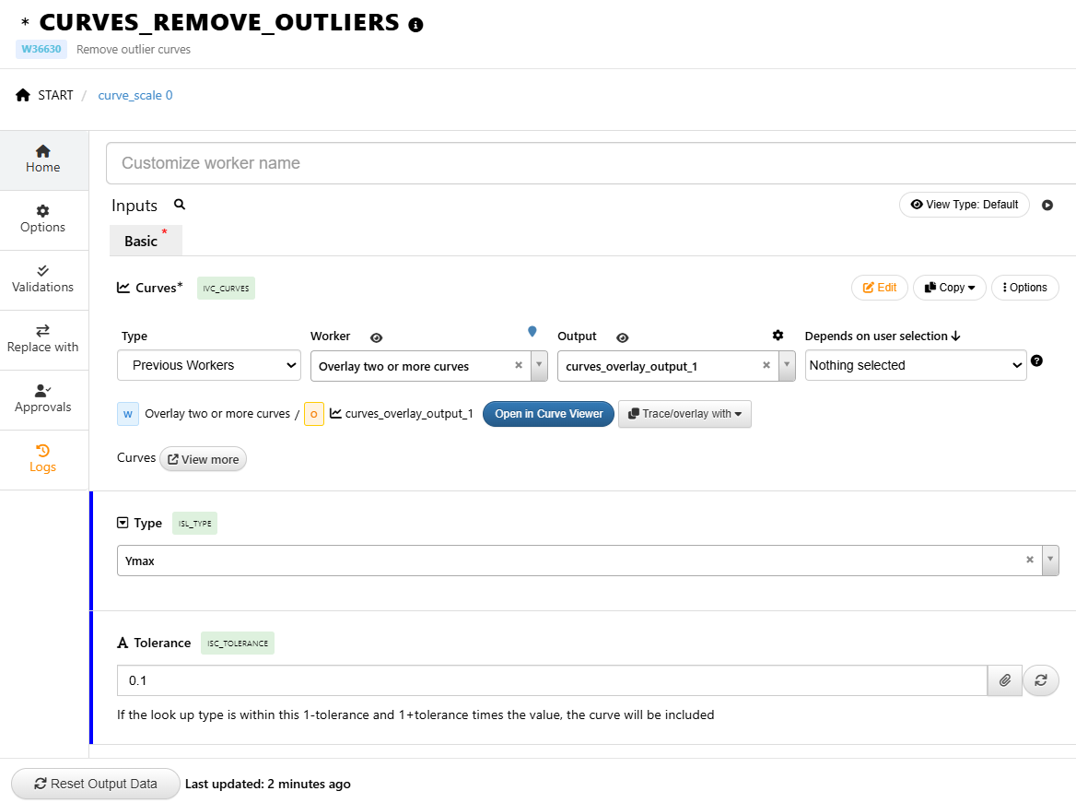
Task: Open the Previous Workers type dropdown
Action: (x=209, y=365)
